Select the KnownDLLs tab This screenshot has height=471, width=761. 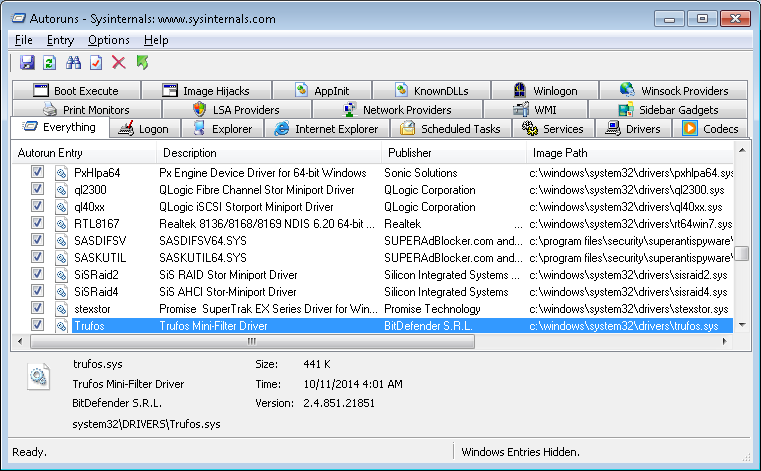pyautogui.click(x=431, y=91)
